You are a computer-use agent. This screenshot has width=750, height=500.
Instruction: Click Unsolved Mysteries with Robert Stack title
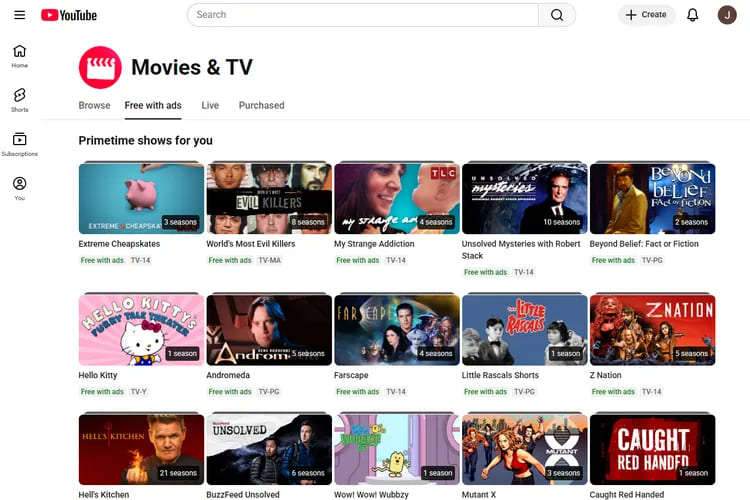point(521,250)
